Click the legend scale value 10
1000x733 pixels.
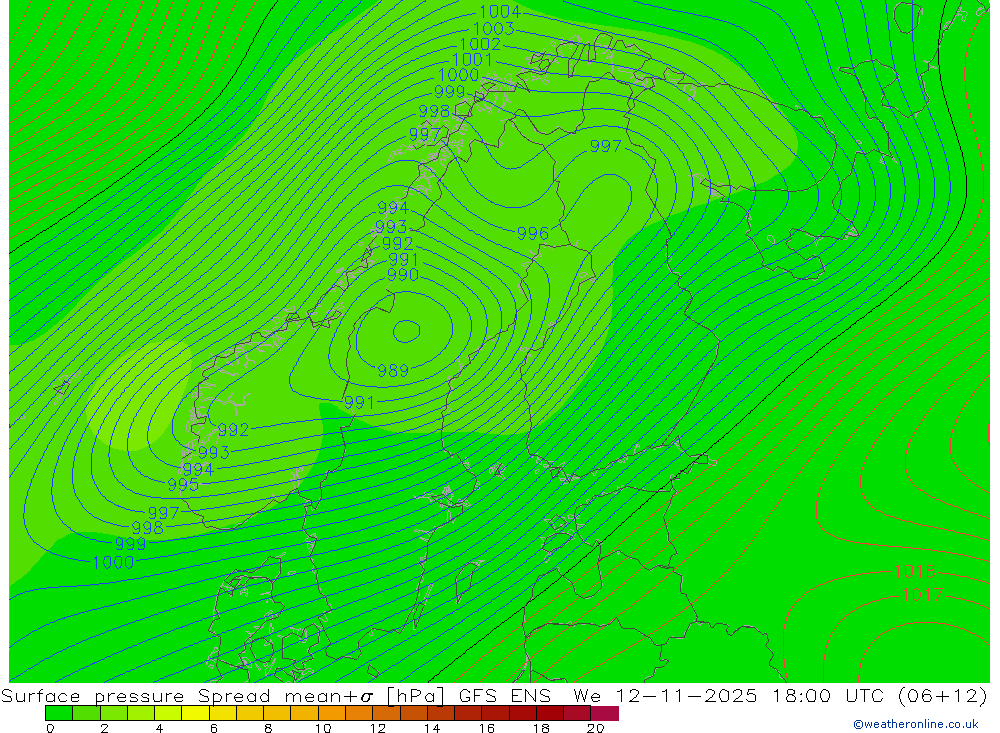(x=323, y=728)
